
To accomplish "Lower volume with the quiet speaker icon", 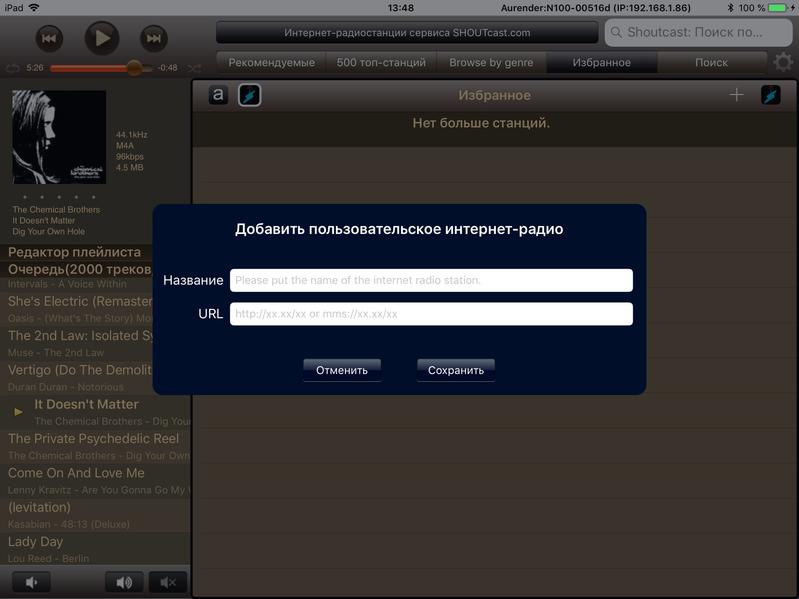I will (32, 582).
